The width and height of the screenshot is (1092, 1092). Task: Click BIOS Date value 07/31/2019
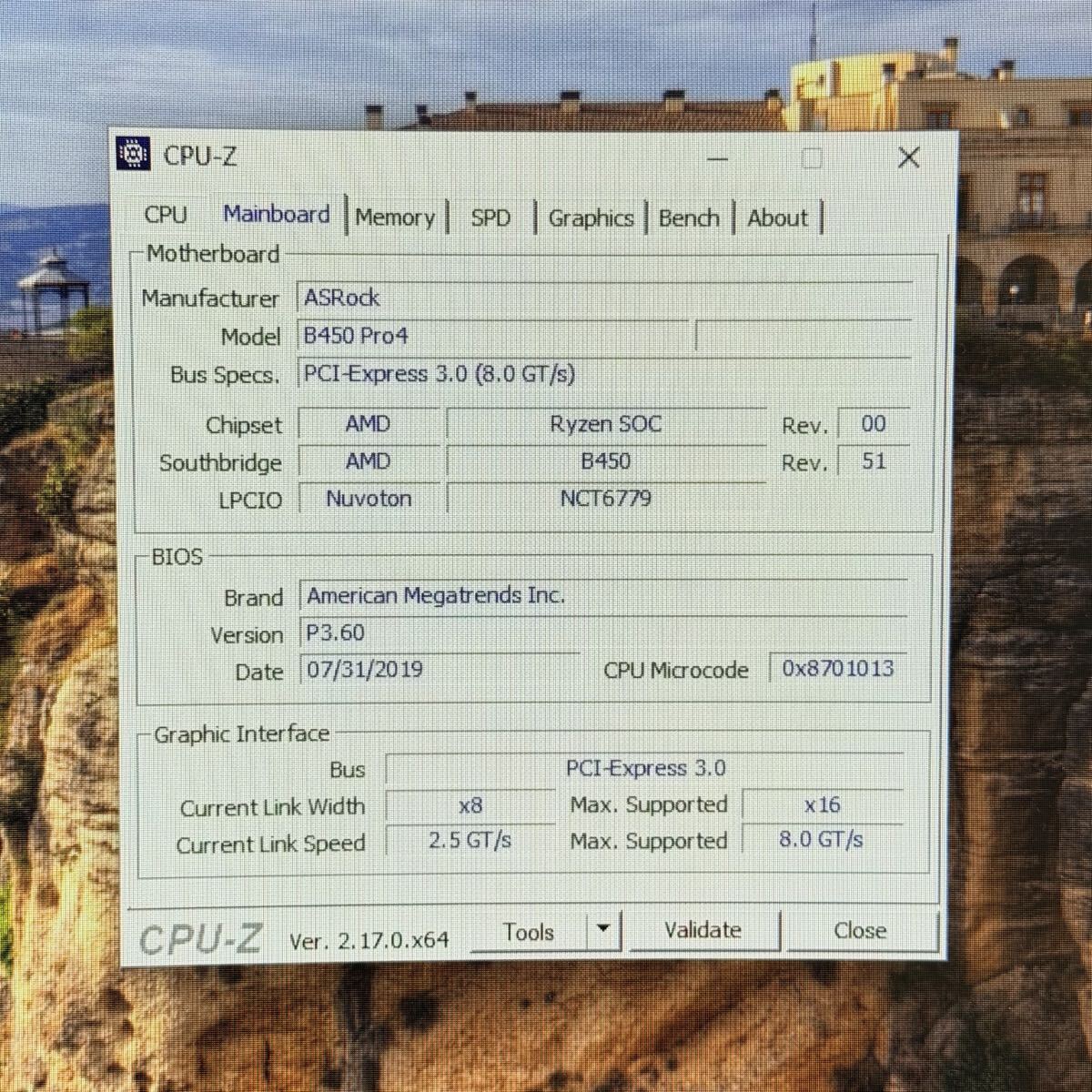[440, 670]
